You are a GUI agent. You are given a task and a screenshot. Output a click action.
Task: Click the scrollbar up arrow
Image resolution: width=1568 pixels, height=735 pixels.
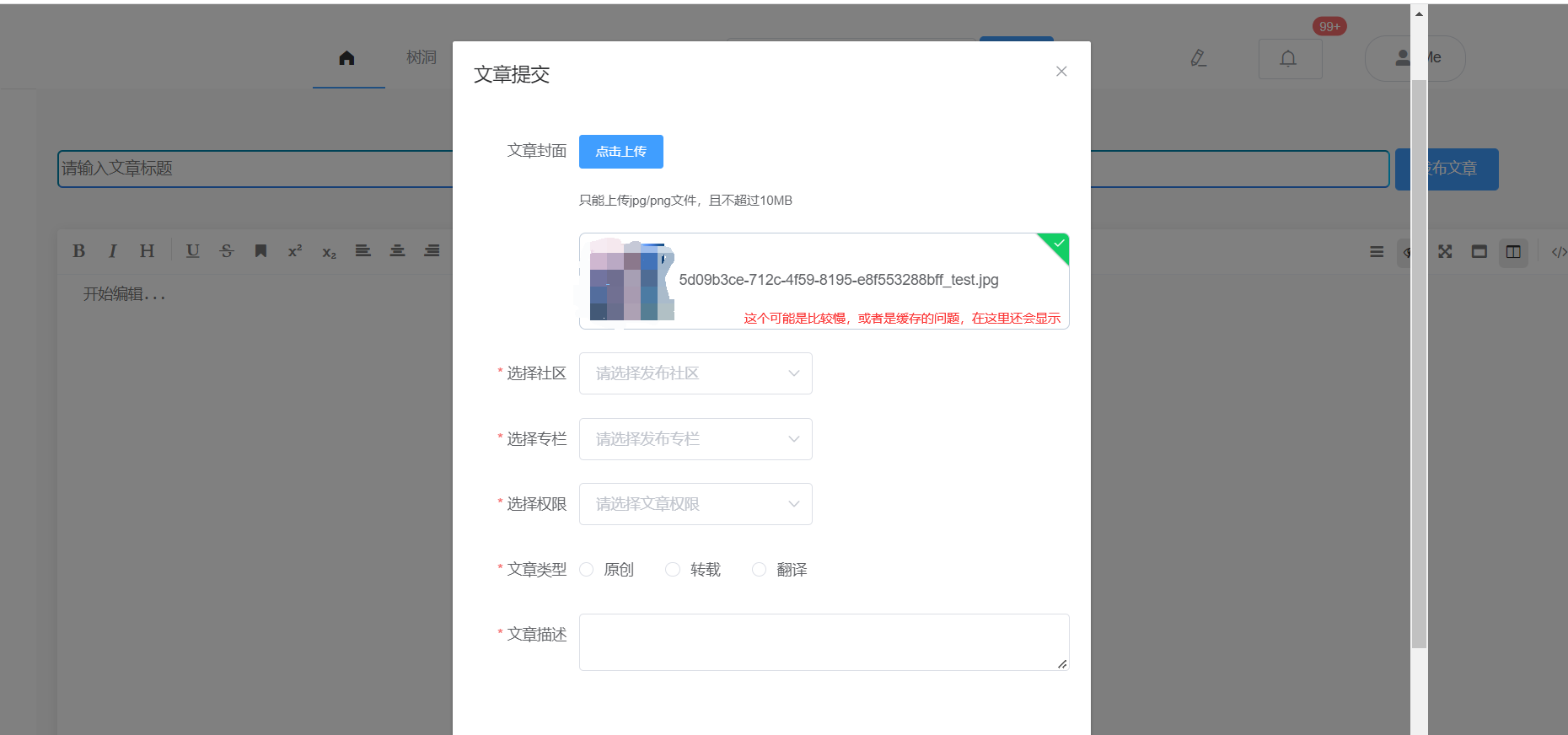coord(1419,13)
